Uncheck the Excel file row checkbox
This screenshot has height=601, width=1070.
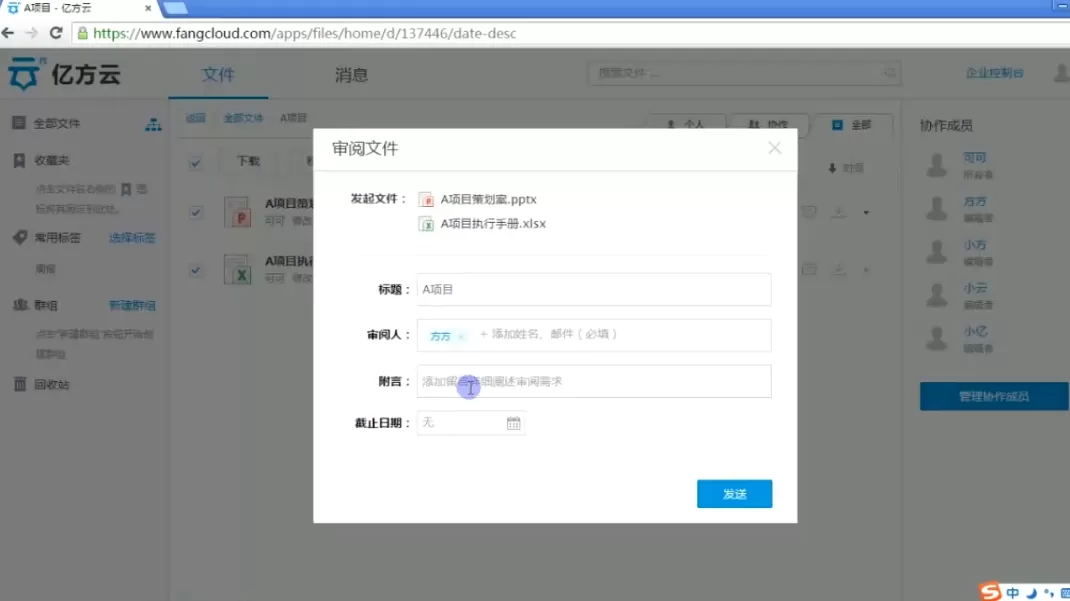(x=195, y=270)
